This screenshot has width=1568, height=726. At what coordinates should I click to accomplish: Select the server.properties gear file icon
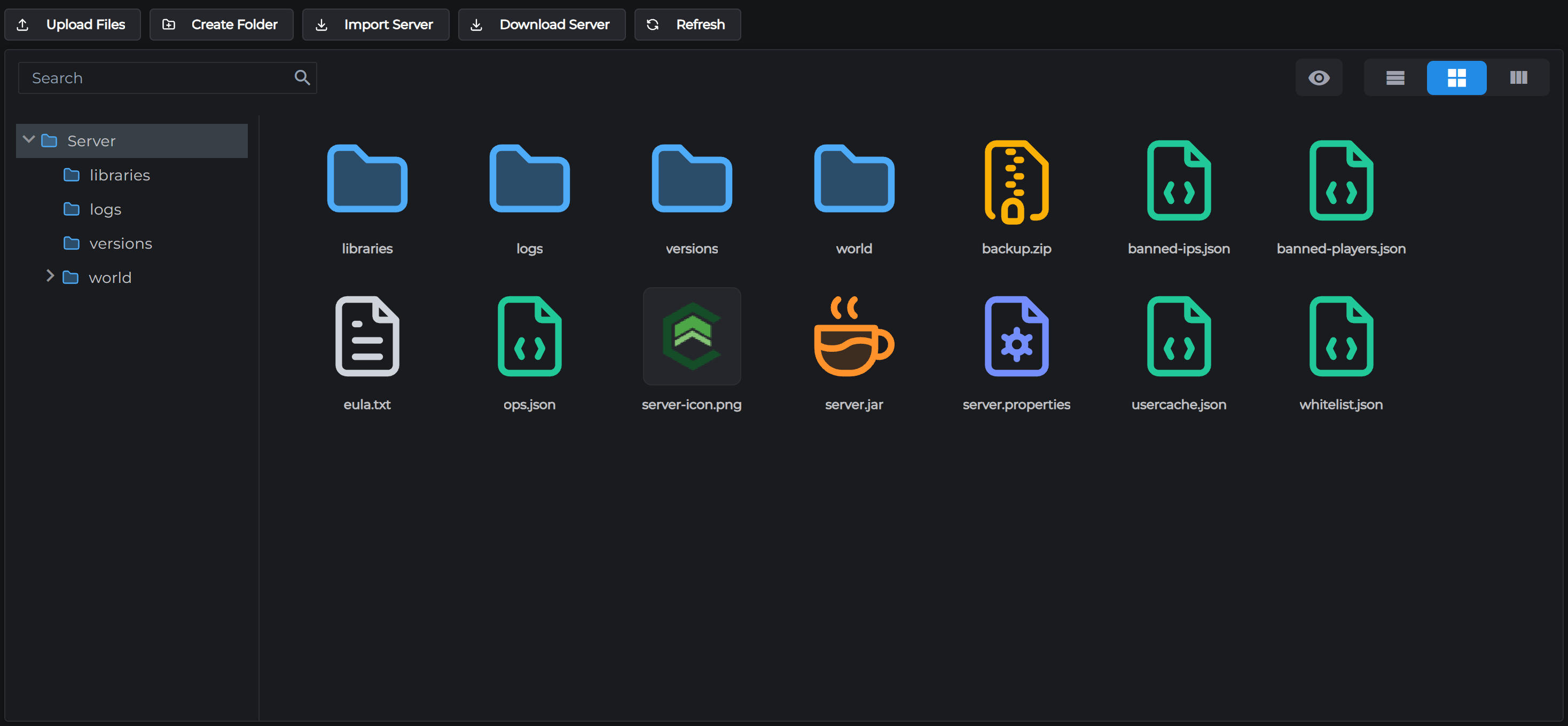pyautogui.click(x=1016, y=336)
